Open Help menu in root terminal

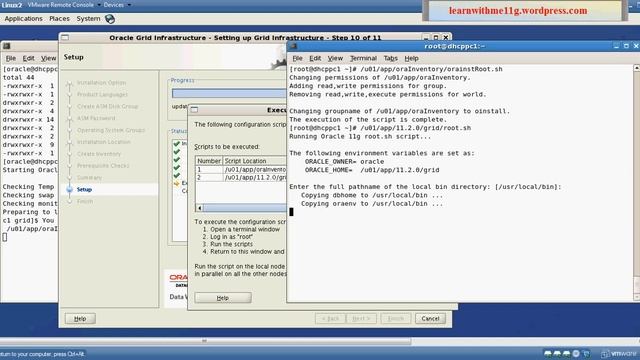pos(411,58)
